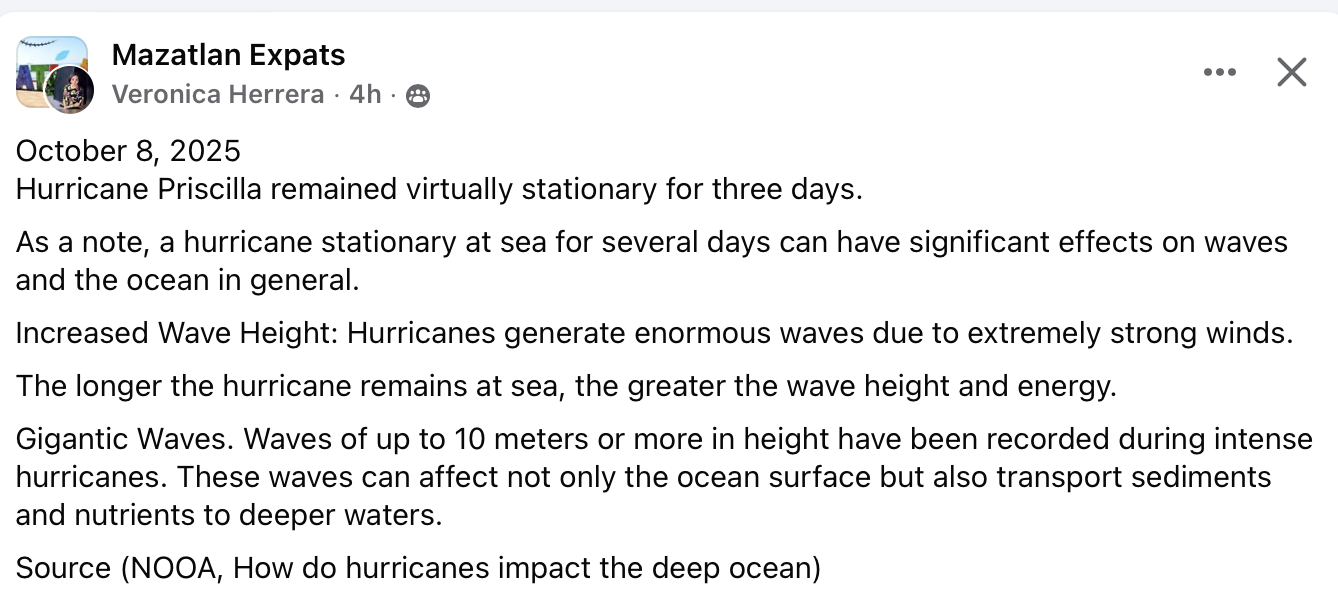Click the 'Gigantic Waves' heading text
This screenshot has height=602, width=1338.
coord(124,439)
